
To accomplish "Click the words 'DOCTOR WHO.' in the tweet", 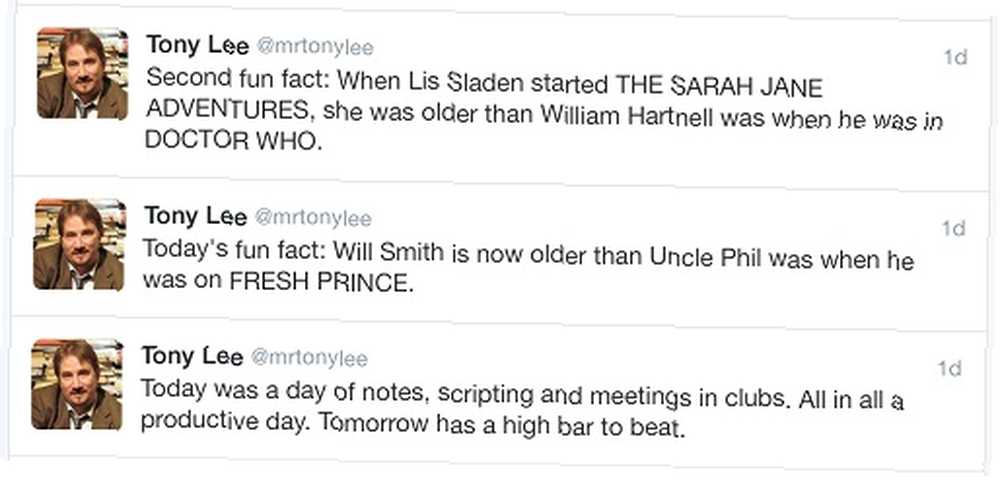I will (233, 141).
